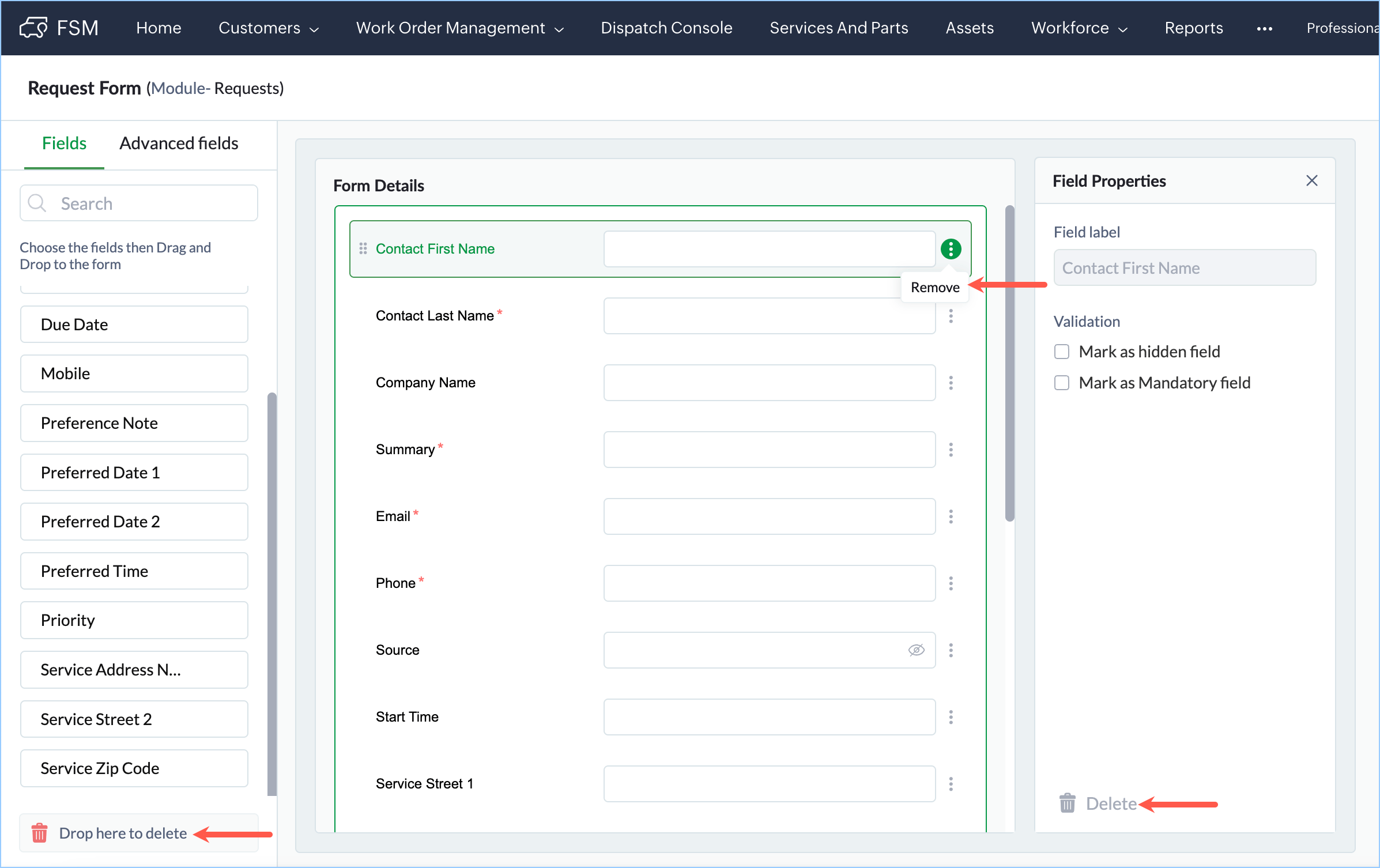Image resolution: width=1380 pixels, height=868 pixels.
Task: Enable Mark as hidden field checkbox
Action: (1061, 352)
